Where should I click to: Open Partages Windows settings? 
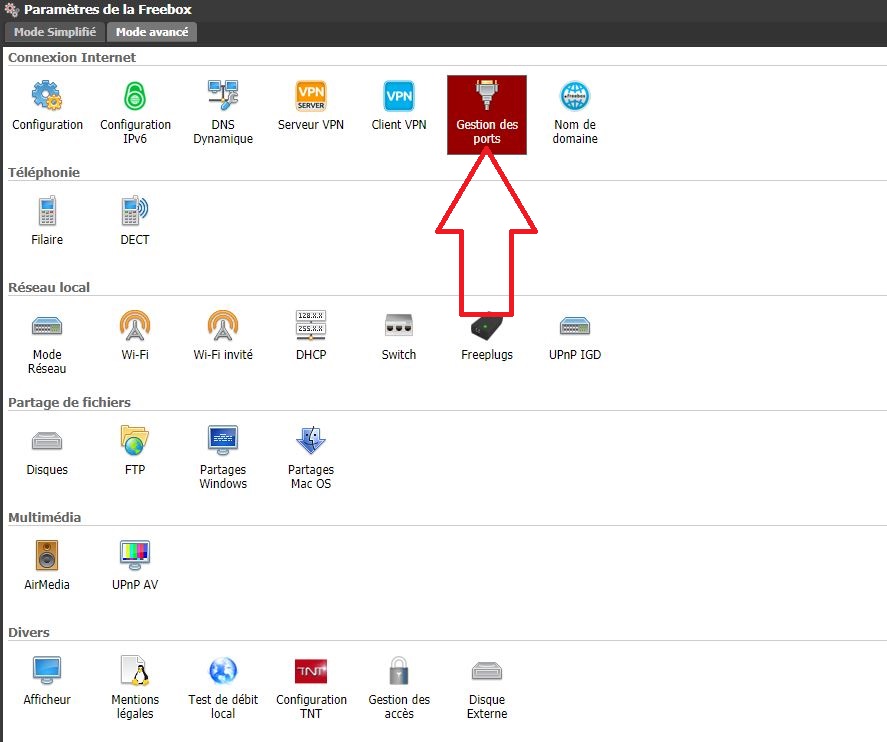223,457
